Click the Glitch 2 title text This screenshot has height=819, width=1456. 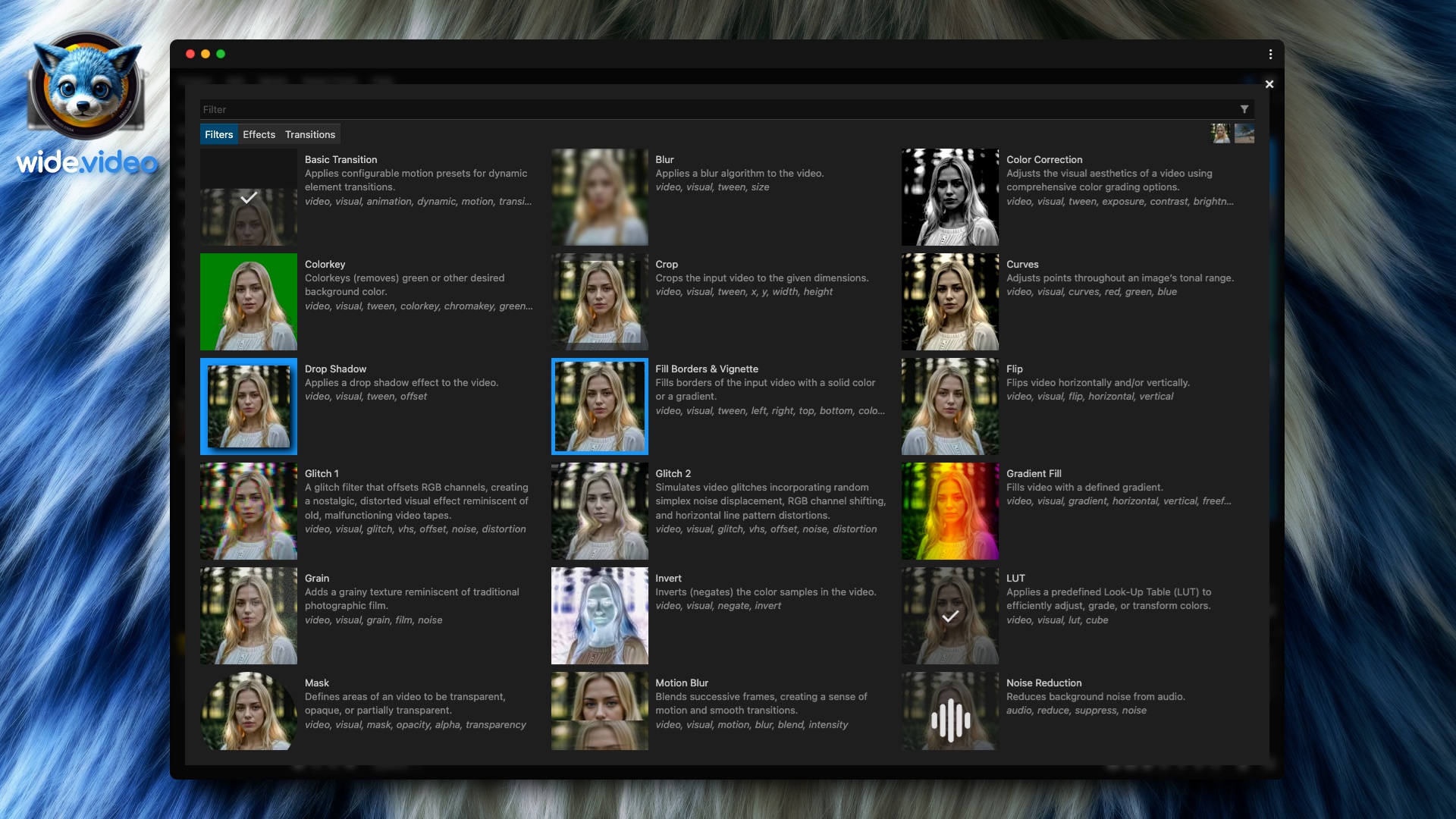click(x=673, y=473)
